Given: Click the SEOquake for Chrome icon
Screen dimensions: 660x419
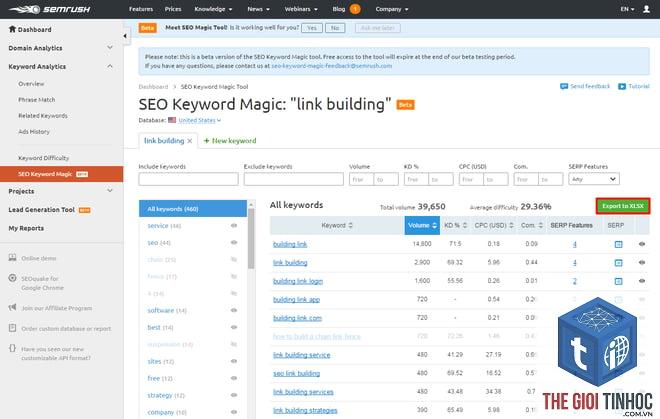Looking at the screenshot, I should [x=13, y=278].
